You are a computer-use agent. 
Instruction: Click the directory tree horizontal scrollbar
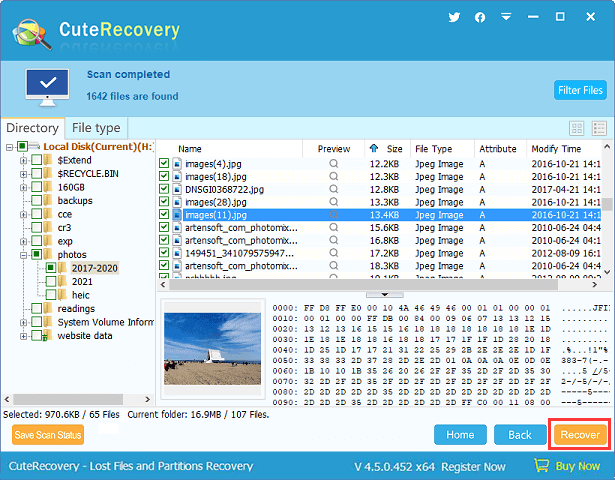click(x=68, y=399)
